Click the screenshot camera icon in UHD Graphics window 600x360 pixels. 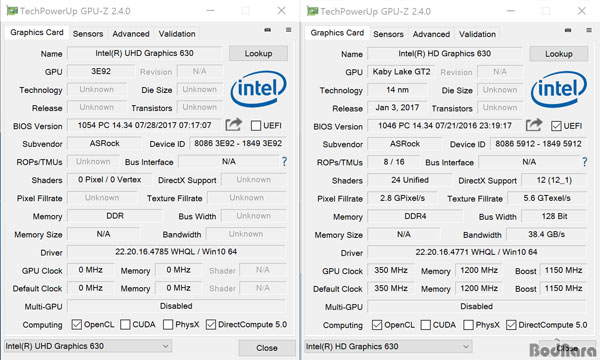tap(267, 30)
